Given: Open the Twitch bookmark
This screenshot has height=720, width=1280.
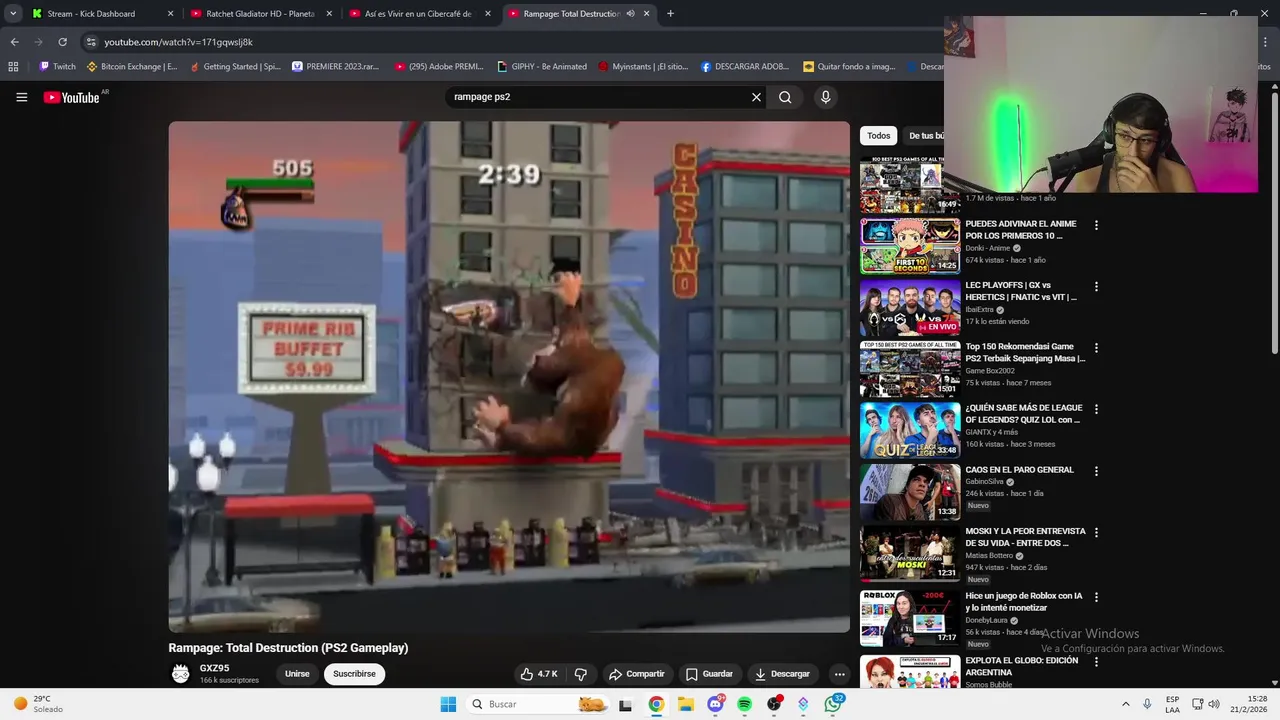Looking at the screenshot, I should [x=57, y=67].
